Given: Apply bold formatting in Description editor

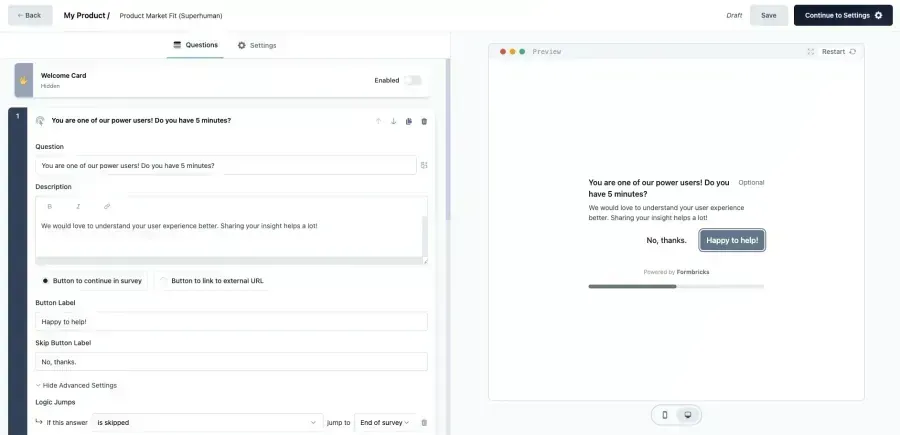Looking at the screenshot, I should pyautogui.click(x=49, y=206).
